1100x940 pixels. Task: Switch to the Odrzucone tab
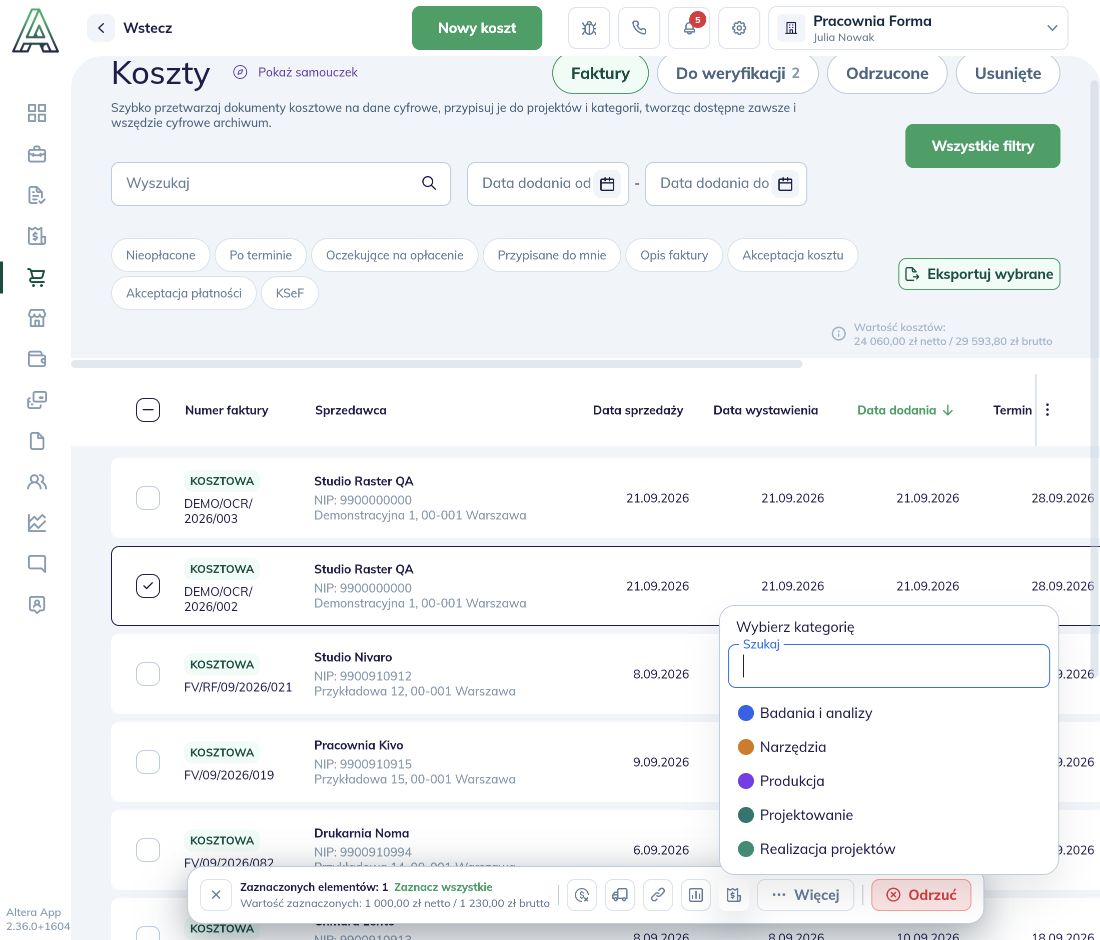pyautogui.click(x=887, y=74)
